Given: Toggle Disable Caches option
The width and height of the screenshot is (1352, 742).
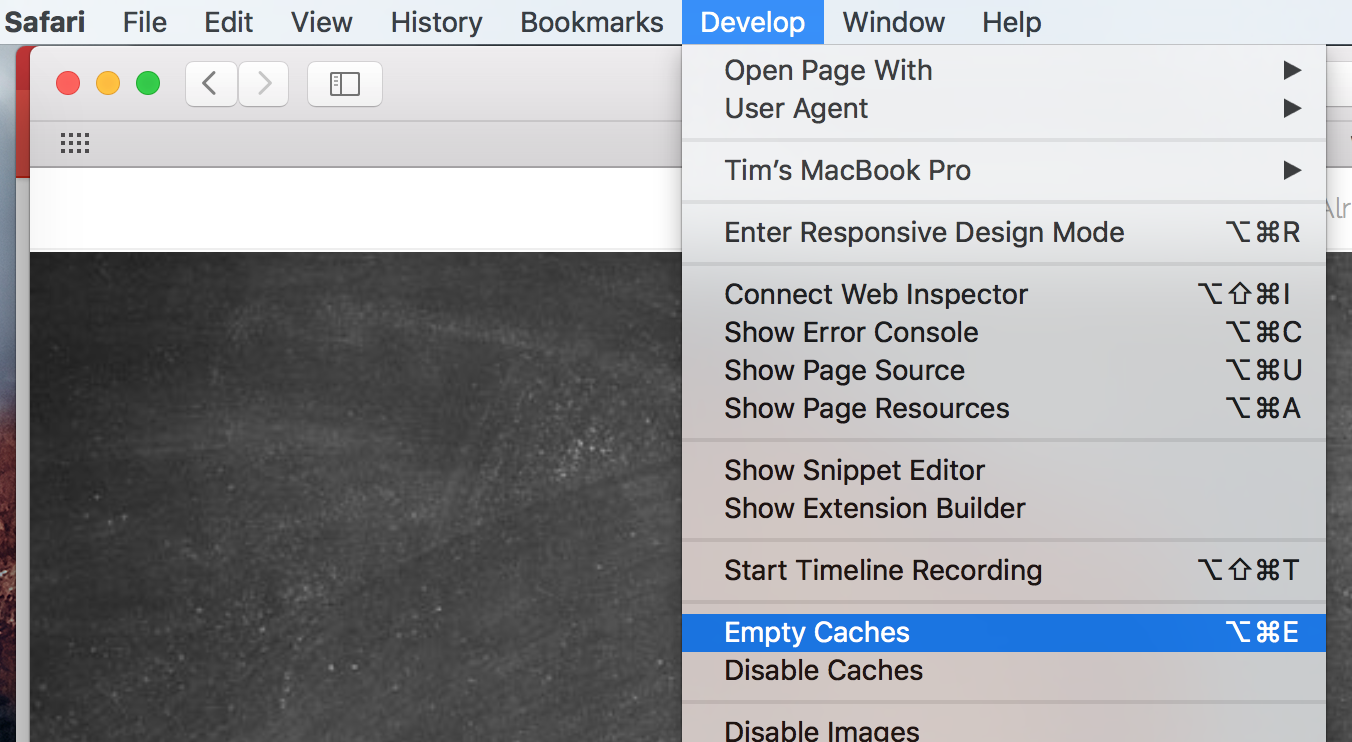Looking at the screenshot, I should 1004,670.
